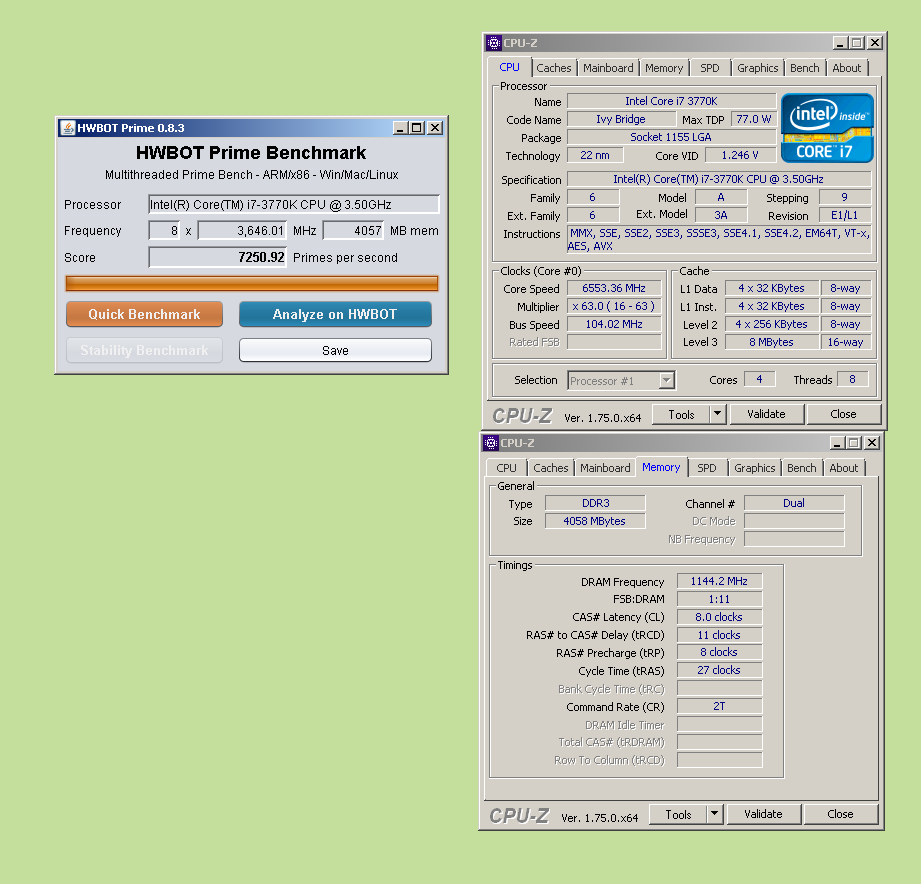This screenshot has height=884, width=921.
Task: Click the disabled Stability Benchmark button
Action: (x=144, y=351)
